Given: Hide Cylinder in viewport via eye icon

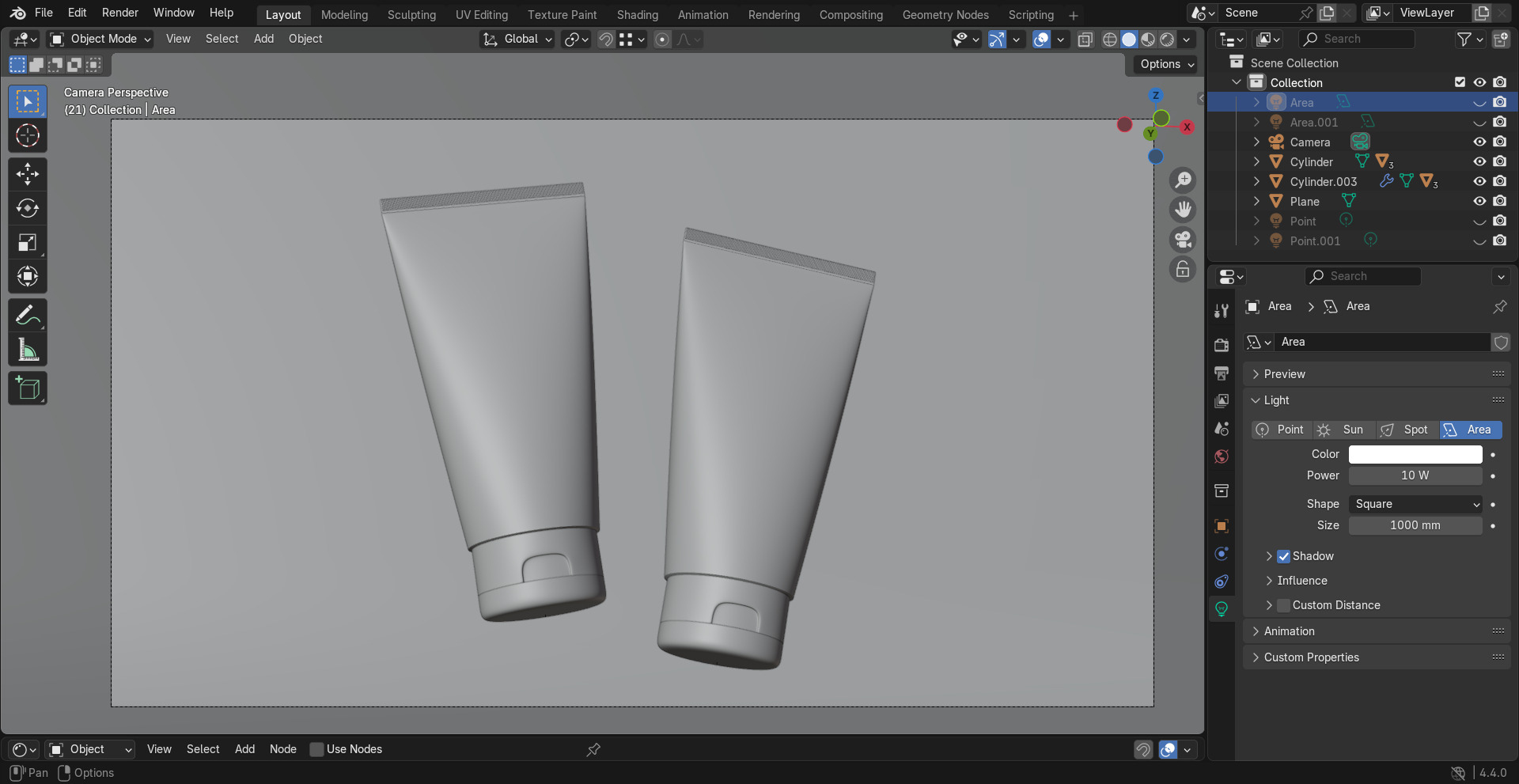Looking at the screenshot, I should tap(1479, 161).
